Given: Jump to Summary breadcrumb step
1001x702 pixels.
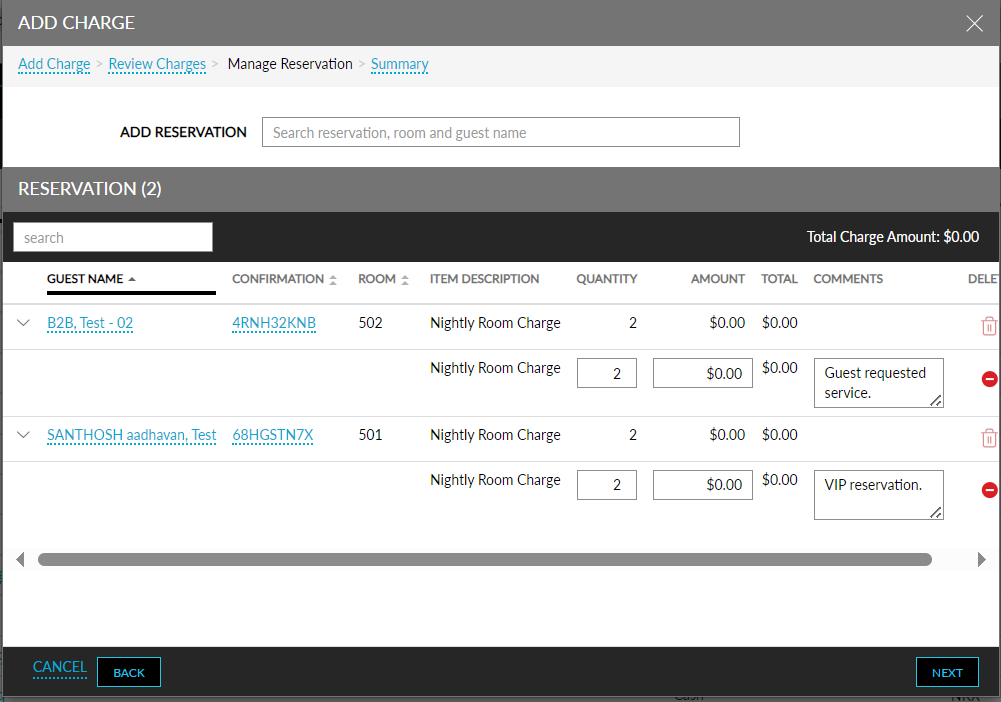Looking at the screenshot, I should coord(400,64).
